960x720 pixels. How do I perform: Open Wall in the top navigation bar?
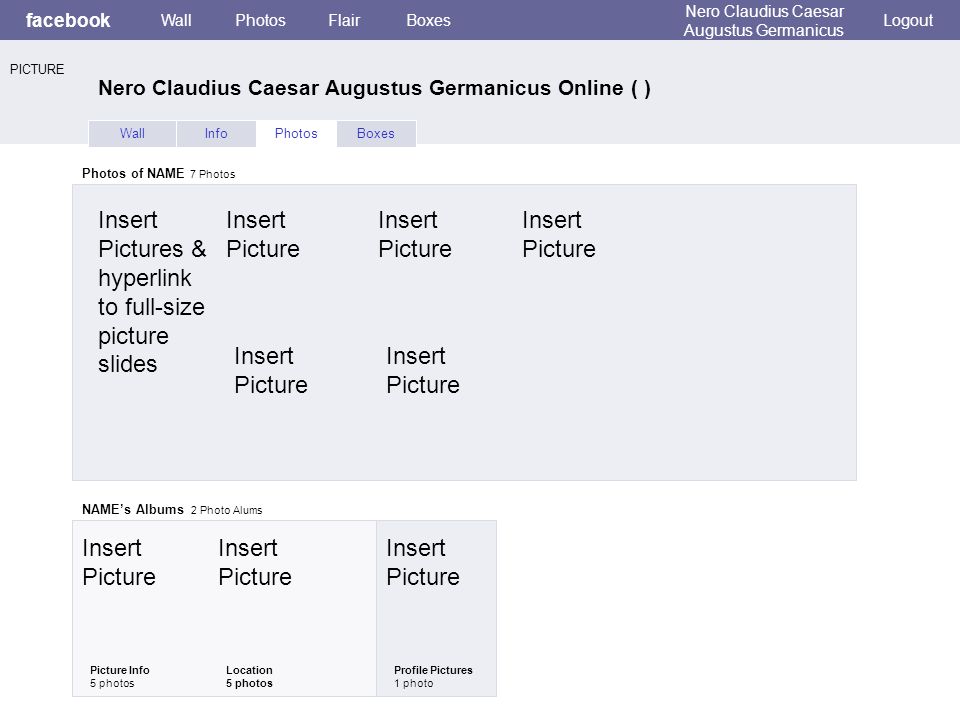176,20
